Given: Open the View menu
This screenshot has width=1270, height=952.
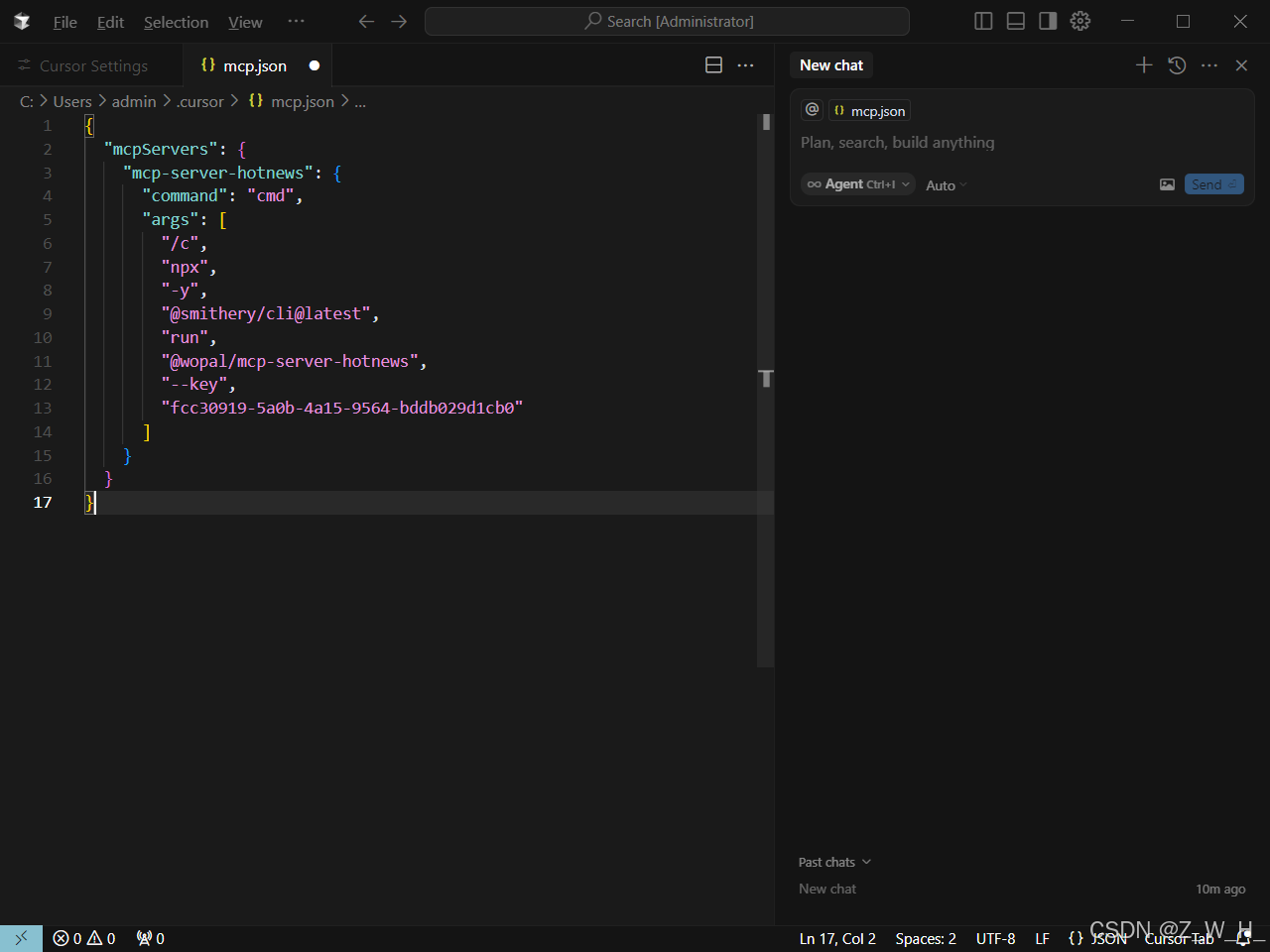Looking at the screenshot, I should click(245, 22).
